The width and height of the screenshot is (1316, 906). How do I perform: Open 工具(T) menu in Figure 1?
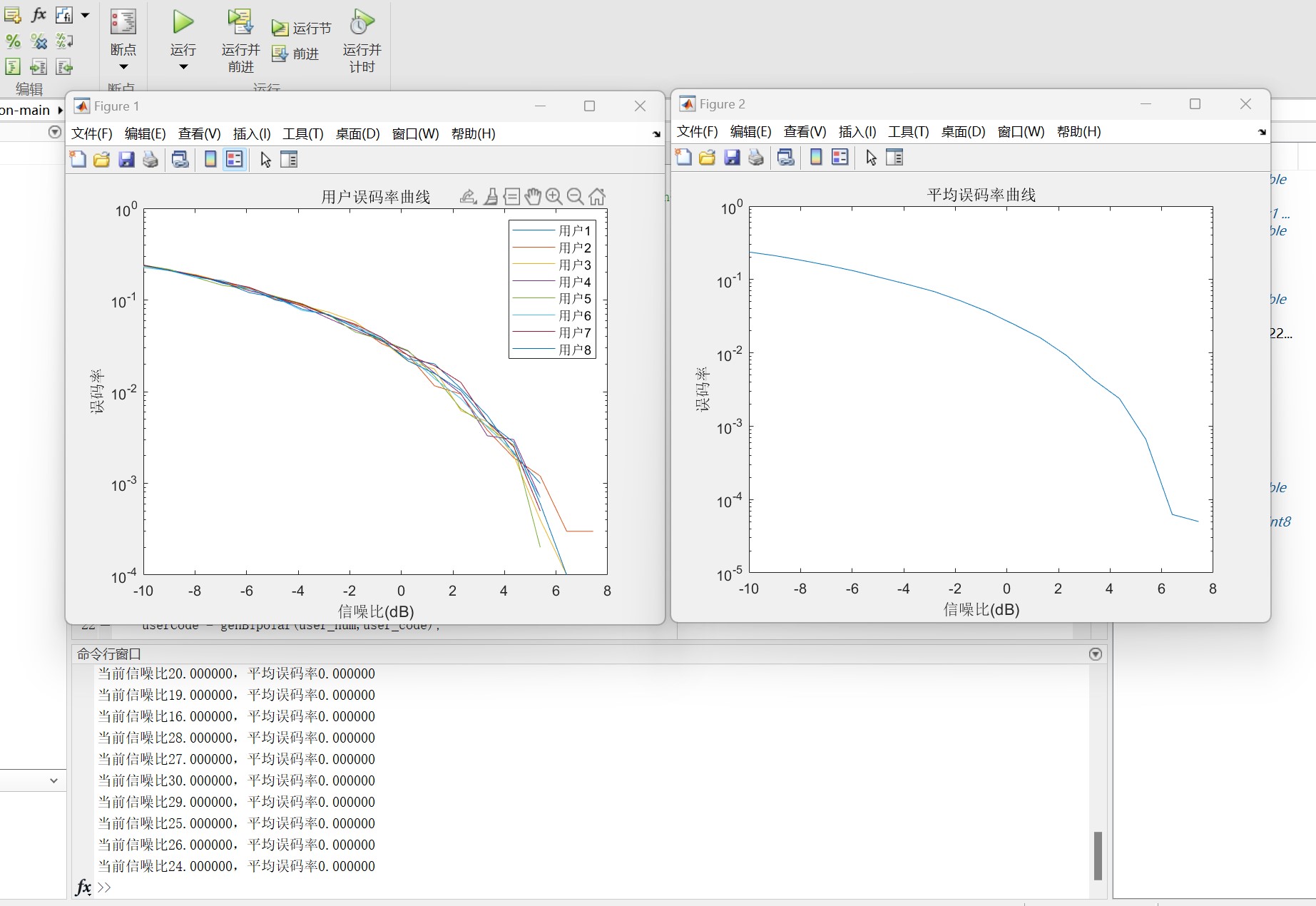303,133
